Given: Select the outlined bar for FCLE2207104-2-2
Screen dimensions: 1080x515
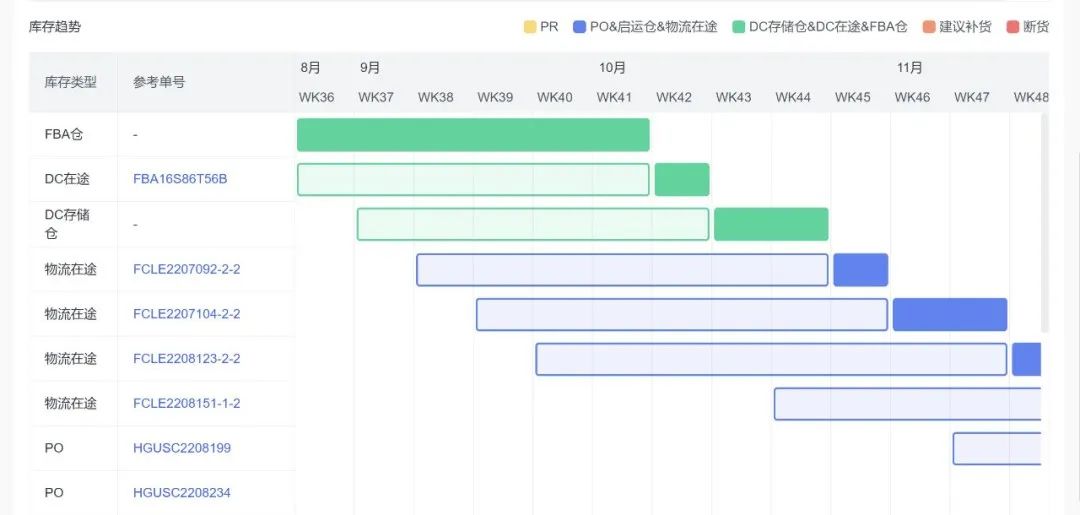Looking at the screenshot, I should (682, 315).
